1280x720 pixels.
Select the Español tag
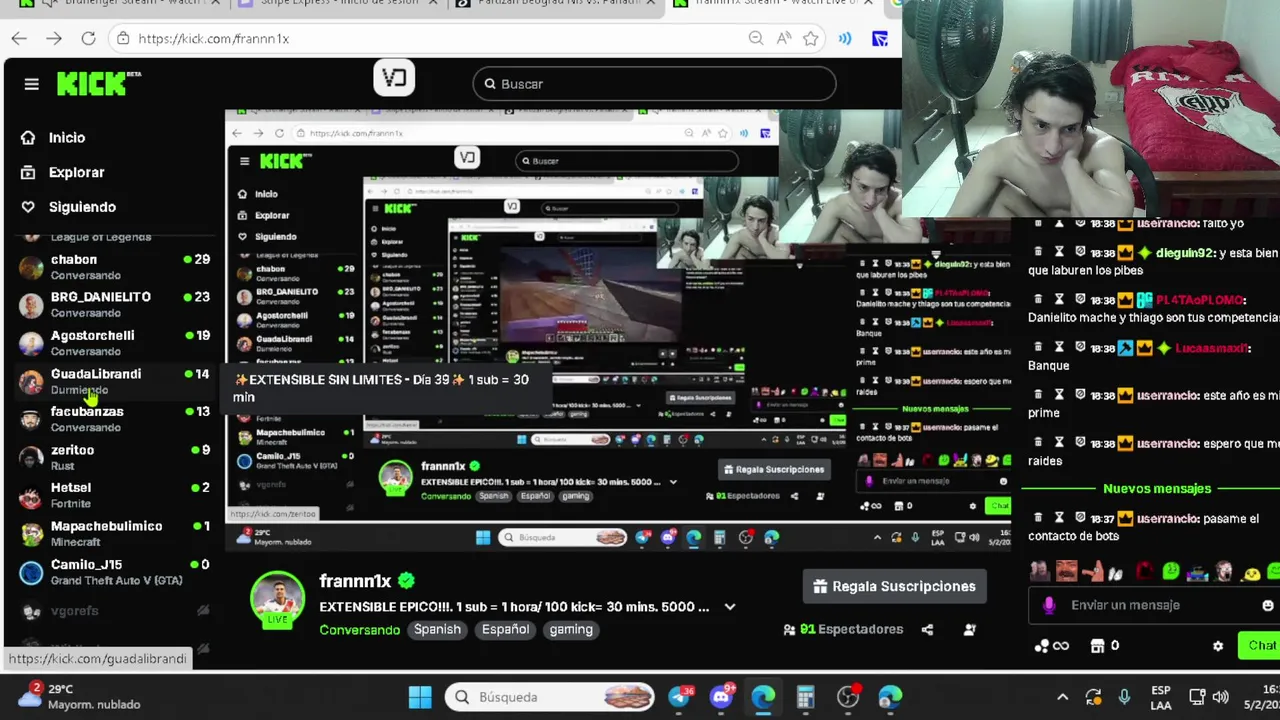(505, 629)
